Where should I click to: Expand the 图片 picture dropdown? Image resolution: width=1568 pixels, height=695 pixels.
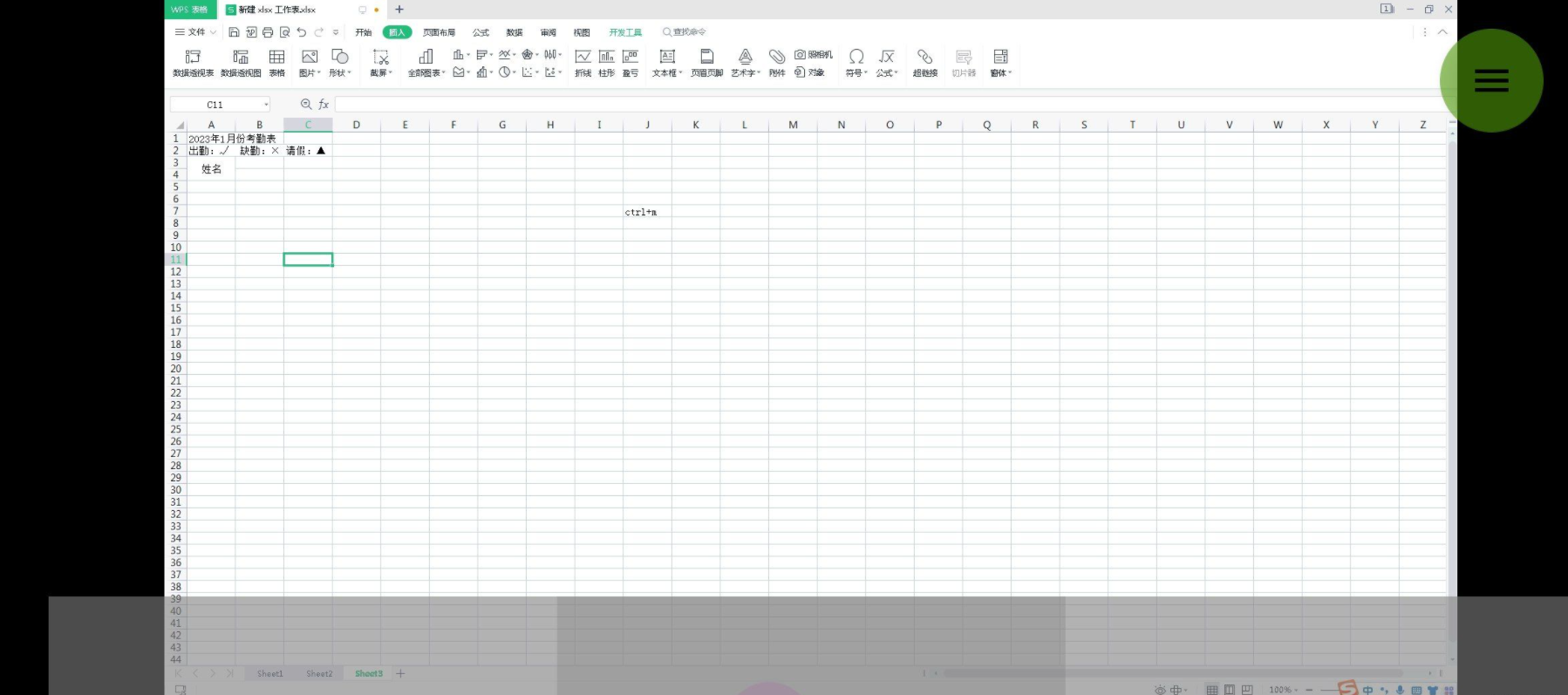coord(310,73)
